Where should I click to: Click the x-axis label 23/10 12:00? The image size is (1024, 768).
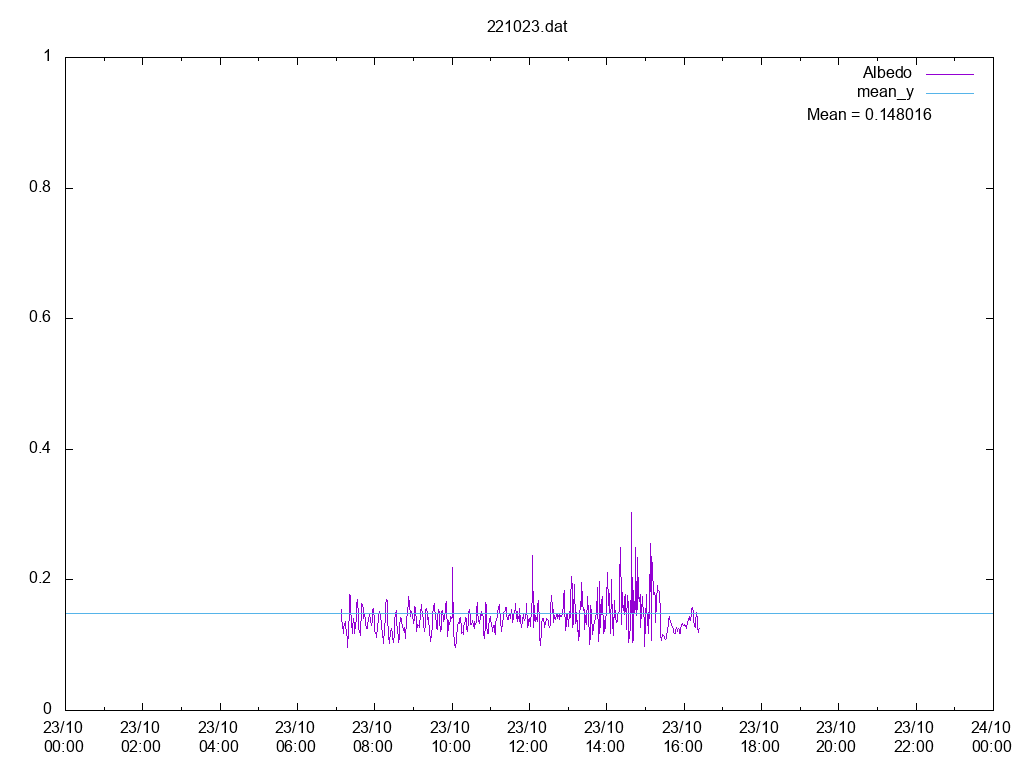coord(527,737)
